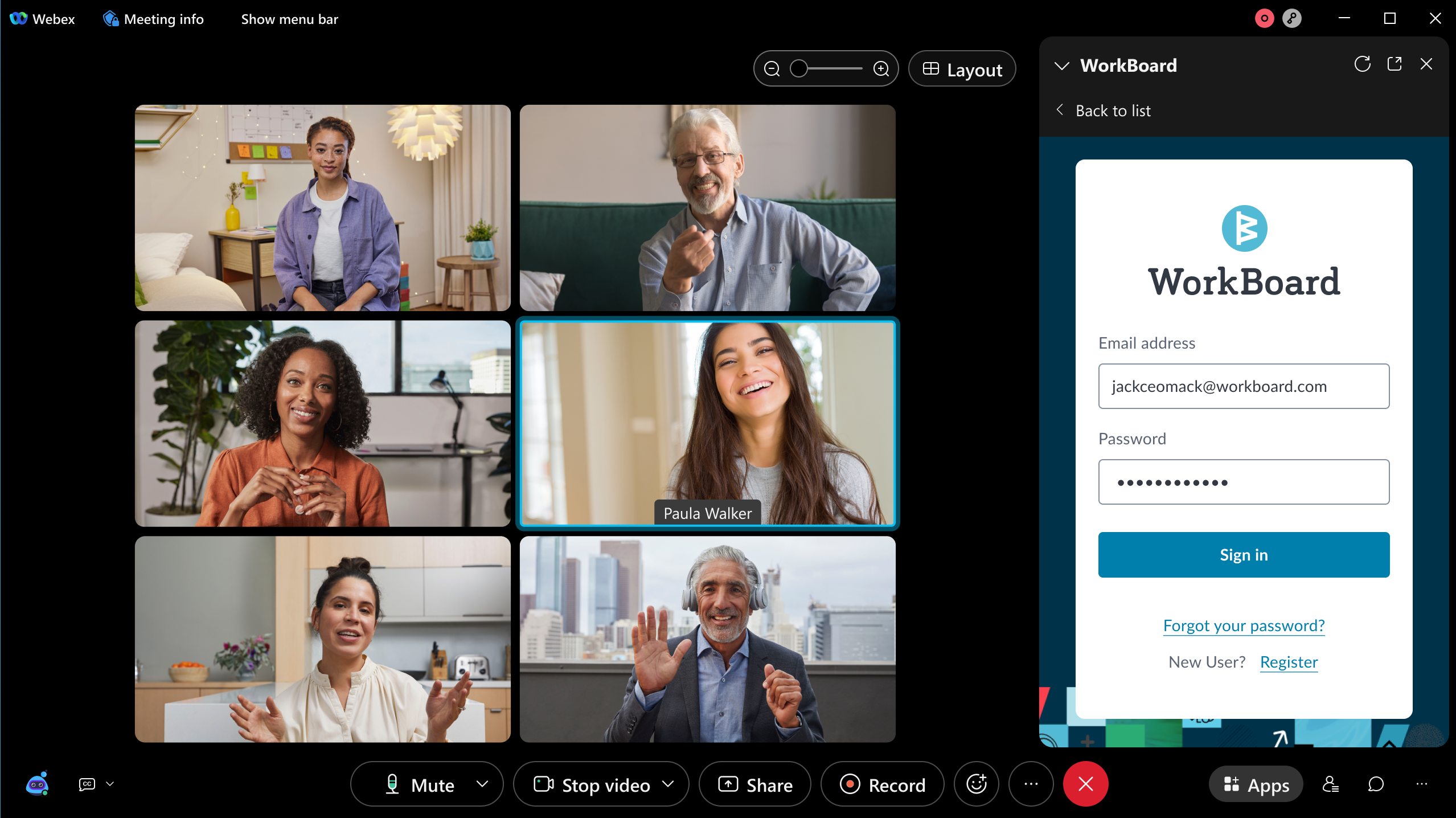
Task: Click the Password input field
Action: click(1244, 482)
